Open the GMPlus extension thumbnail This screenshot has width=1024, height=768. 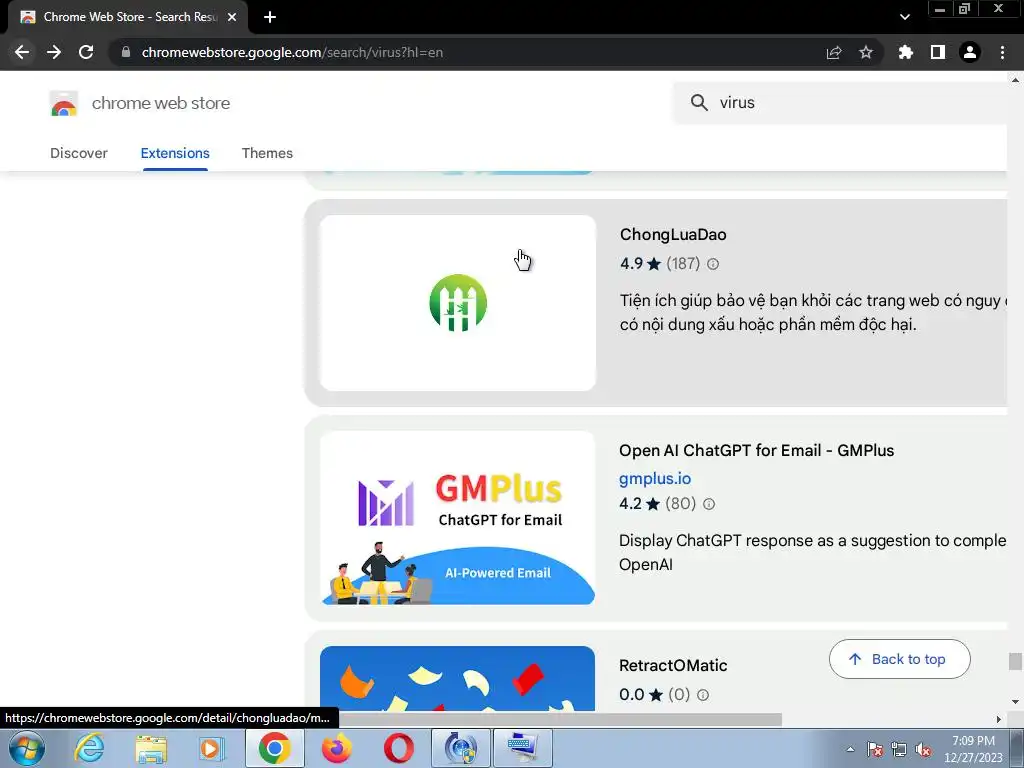(x=458, y=517)
